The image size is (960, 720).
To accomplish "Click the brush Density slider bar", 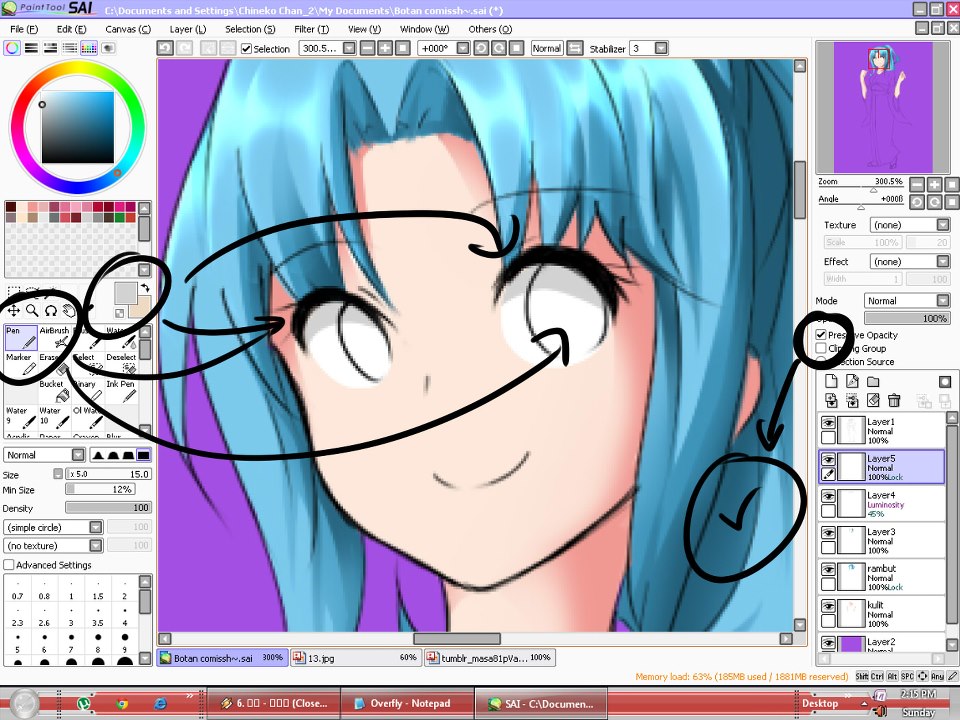I will click(108, 508).
